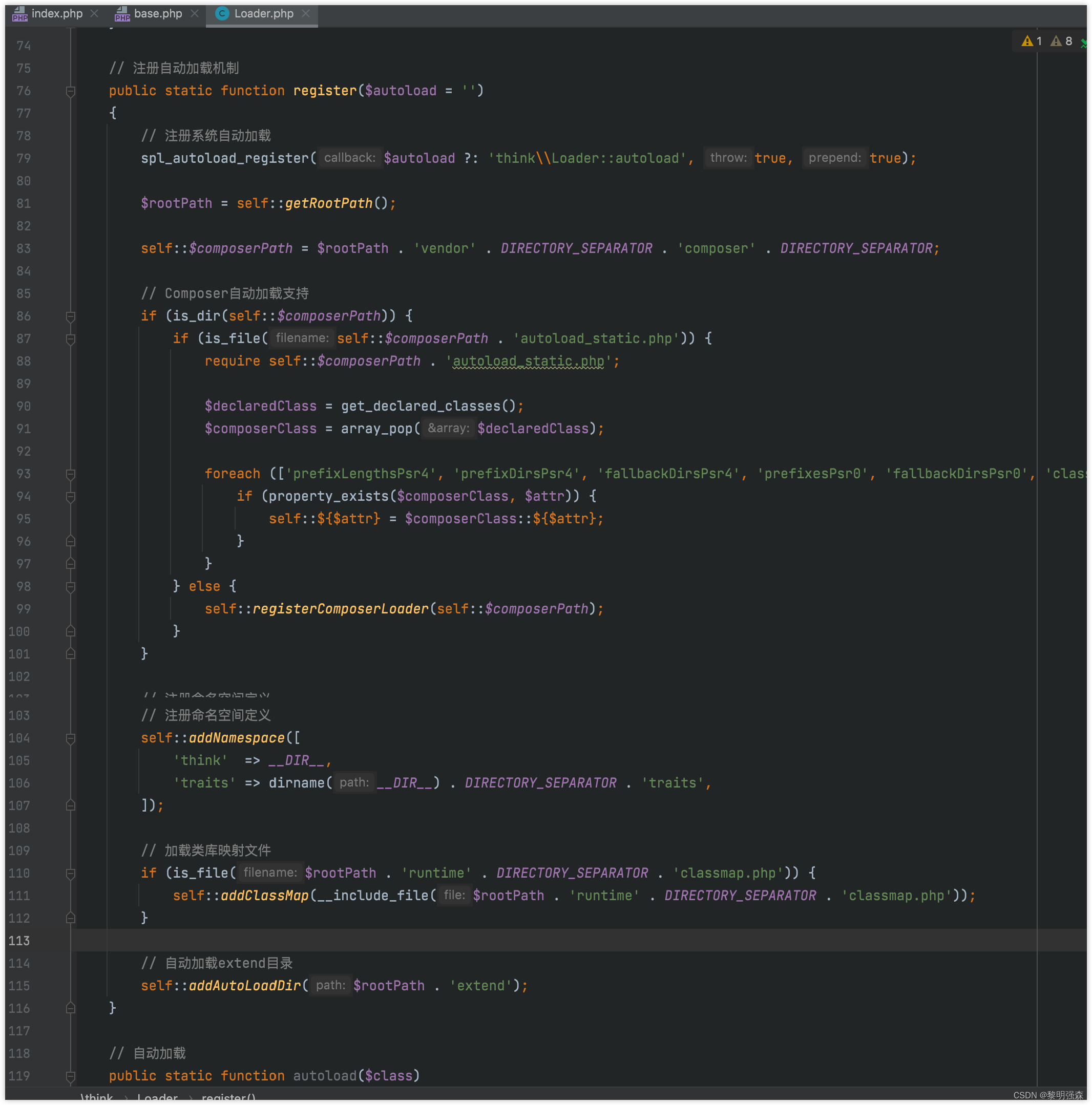The image size is (1092, 1105).
Task: Click the prepend: parameter hint on line 79
Action: point(834,158)
